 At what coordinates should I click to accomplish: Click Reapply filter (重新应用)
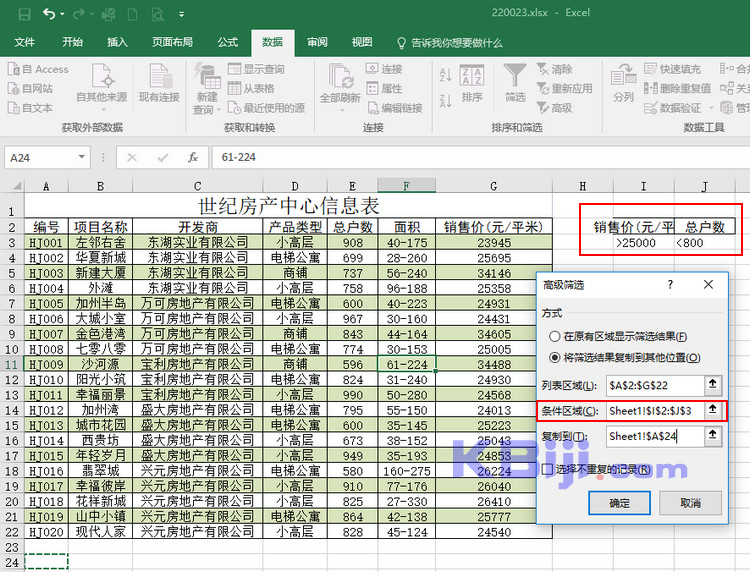pyautogui.click(x=564, y=88)
